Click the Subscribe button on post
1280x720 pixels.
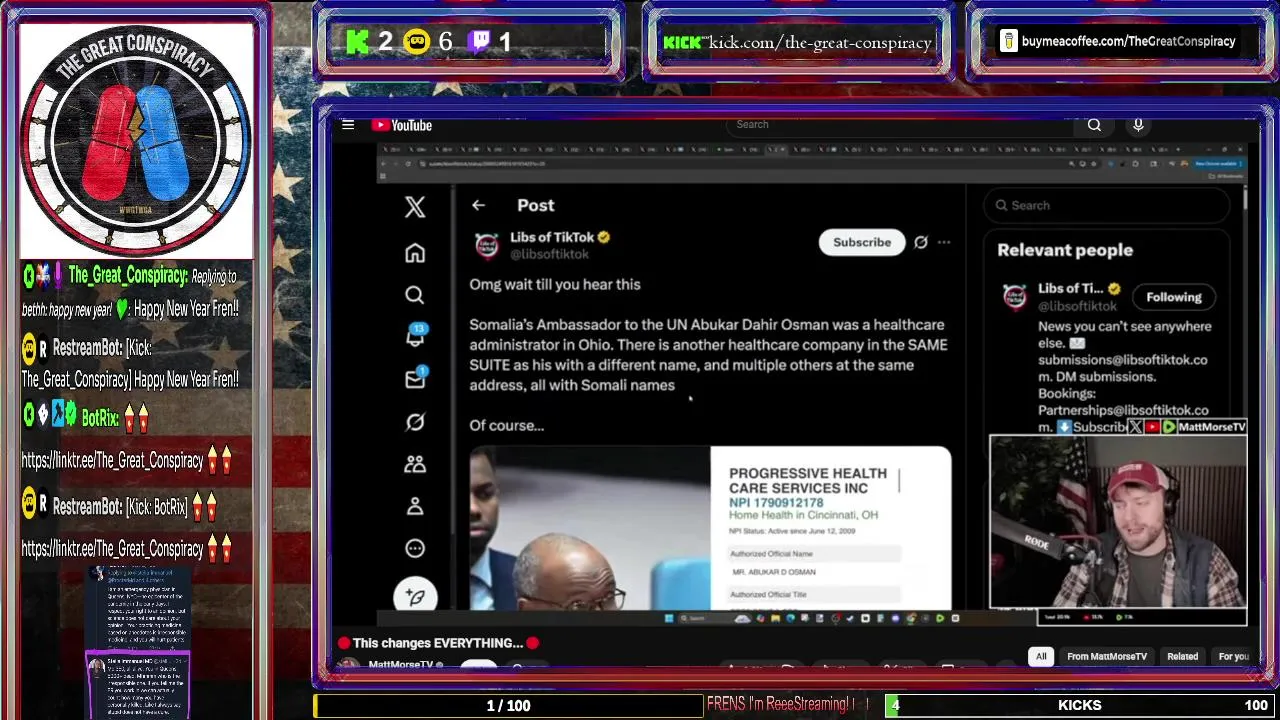click(x=862, y=242)
